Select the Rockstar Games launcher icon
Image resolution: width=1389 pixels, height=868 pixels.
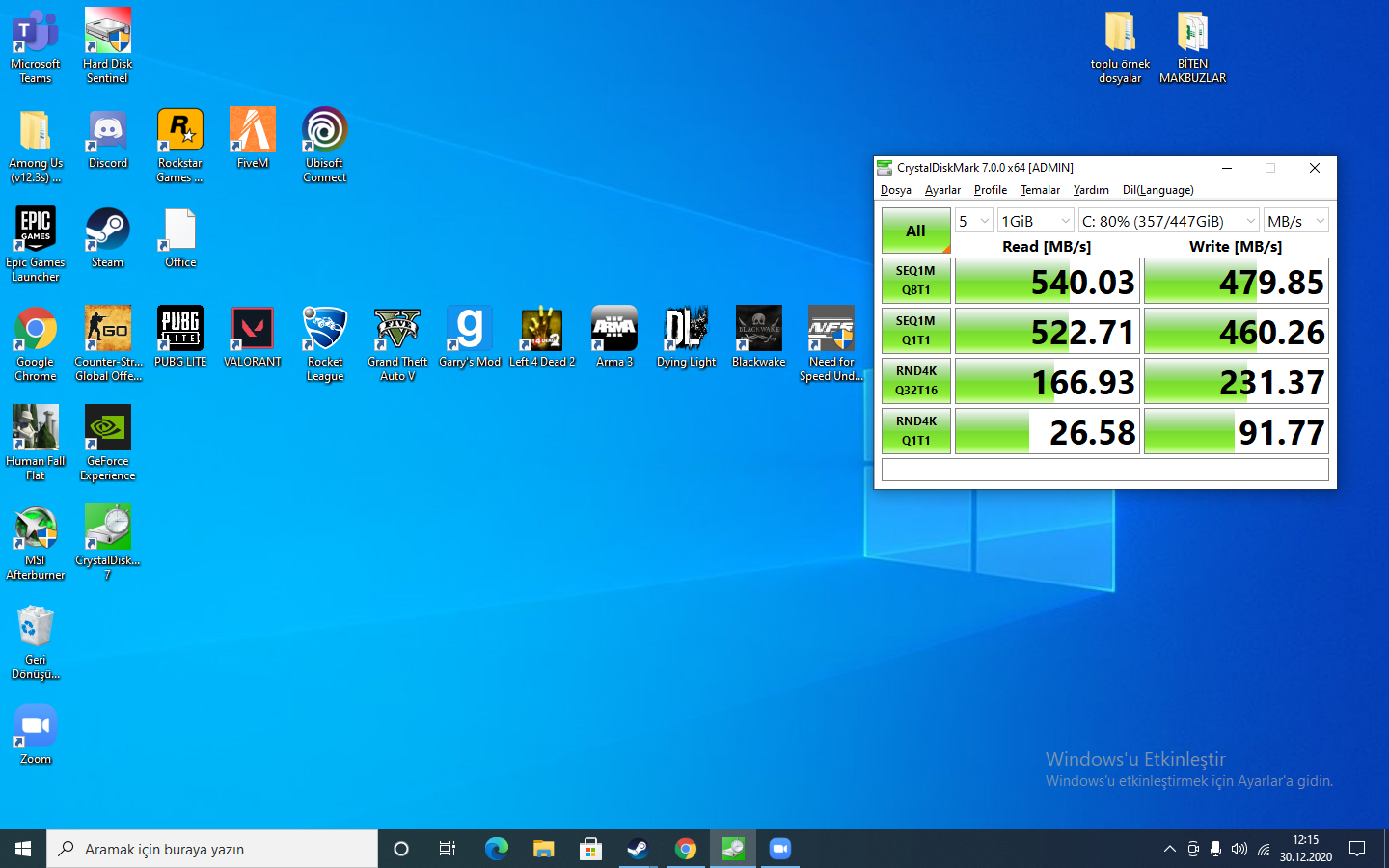(x=180, y=145)
